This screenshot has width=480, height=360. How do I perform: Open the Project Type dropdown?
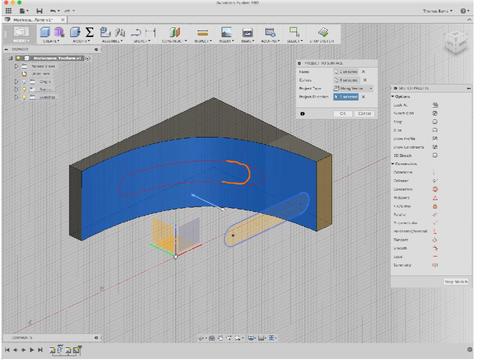(x=353, y=88)
